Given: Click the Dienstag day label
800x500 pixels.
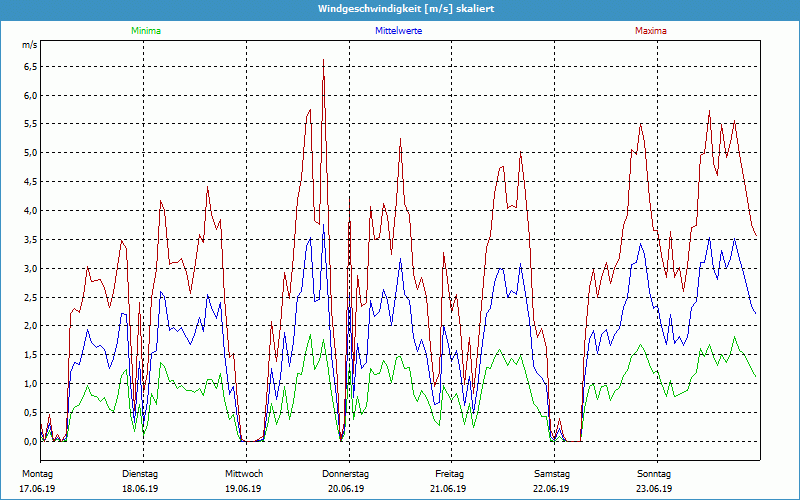Looking at the screenshot, I should [140, 474].
